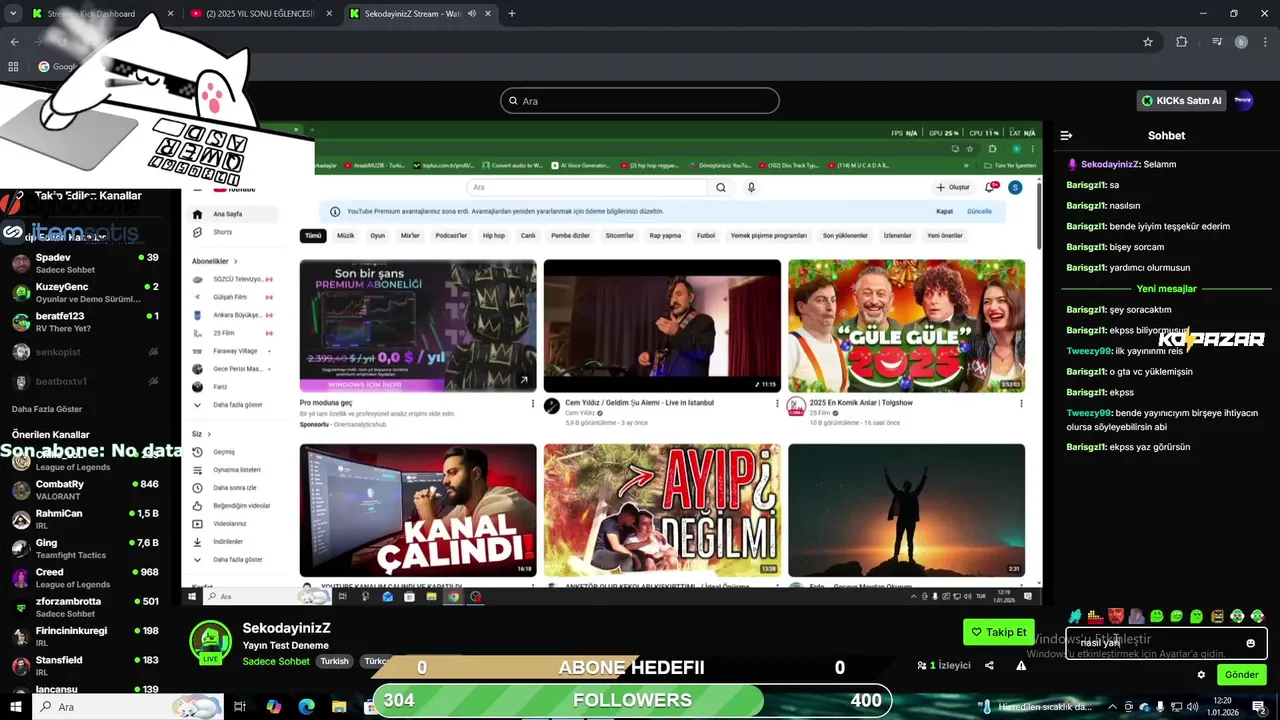Open the Sadece Sohbet category link under stream title

[276, 661]
